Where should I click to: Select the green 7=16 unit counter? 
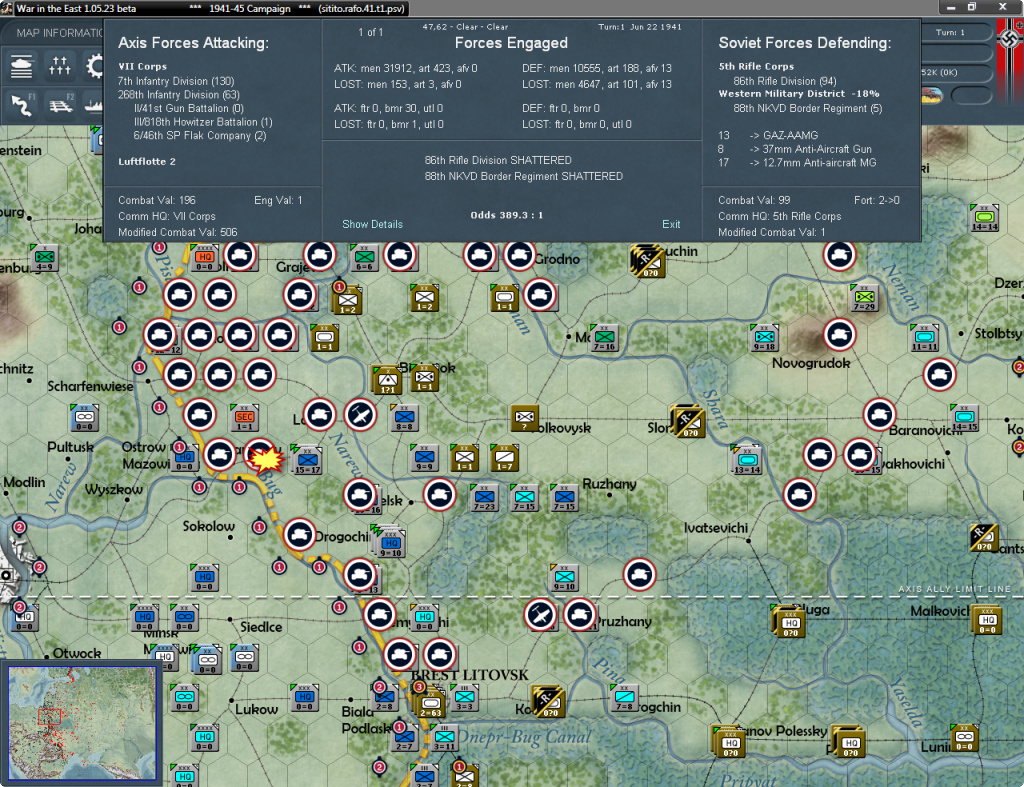pyautogui.click(x=603, y=338)
